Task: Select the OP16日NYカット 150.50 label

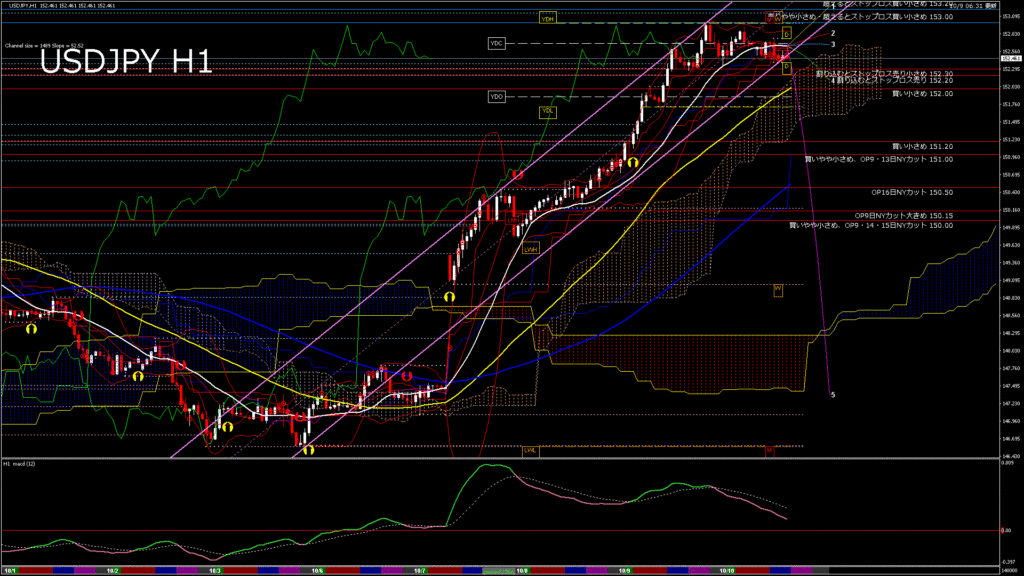Action: (911, 192)
